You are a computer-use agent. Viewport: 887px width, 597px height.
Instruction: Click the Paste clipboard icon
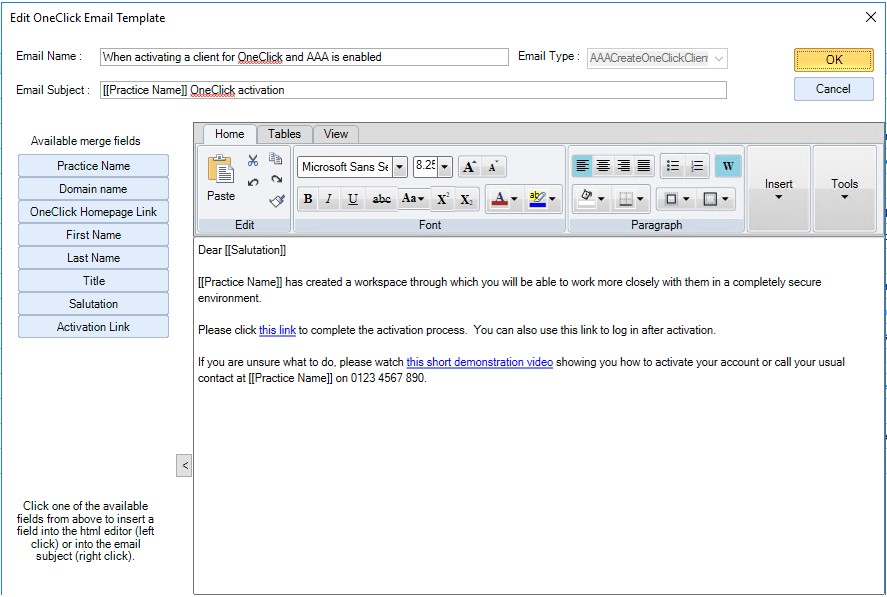[221, 169]
